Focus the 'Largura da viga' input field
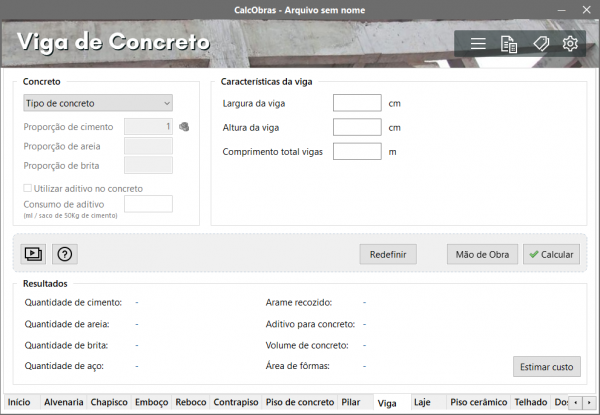The image size is (600, 415). 357,103
